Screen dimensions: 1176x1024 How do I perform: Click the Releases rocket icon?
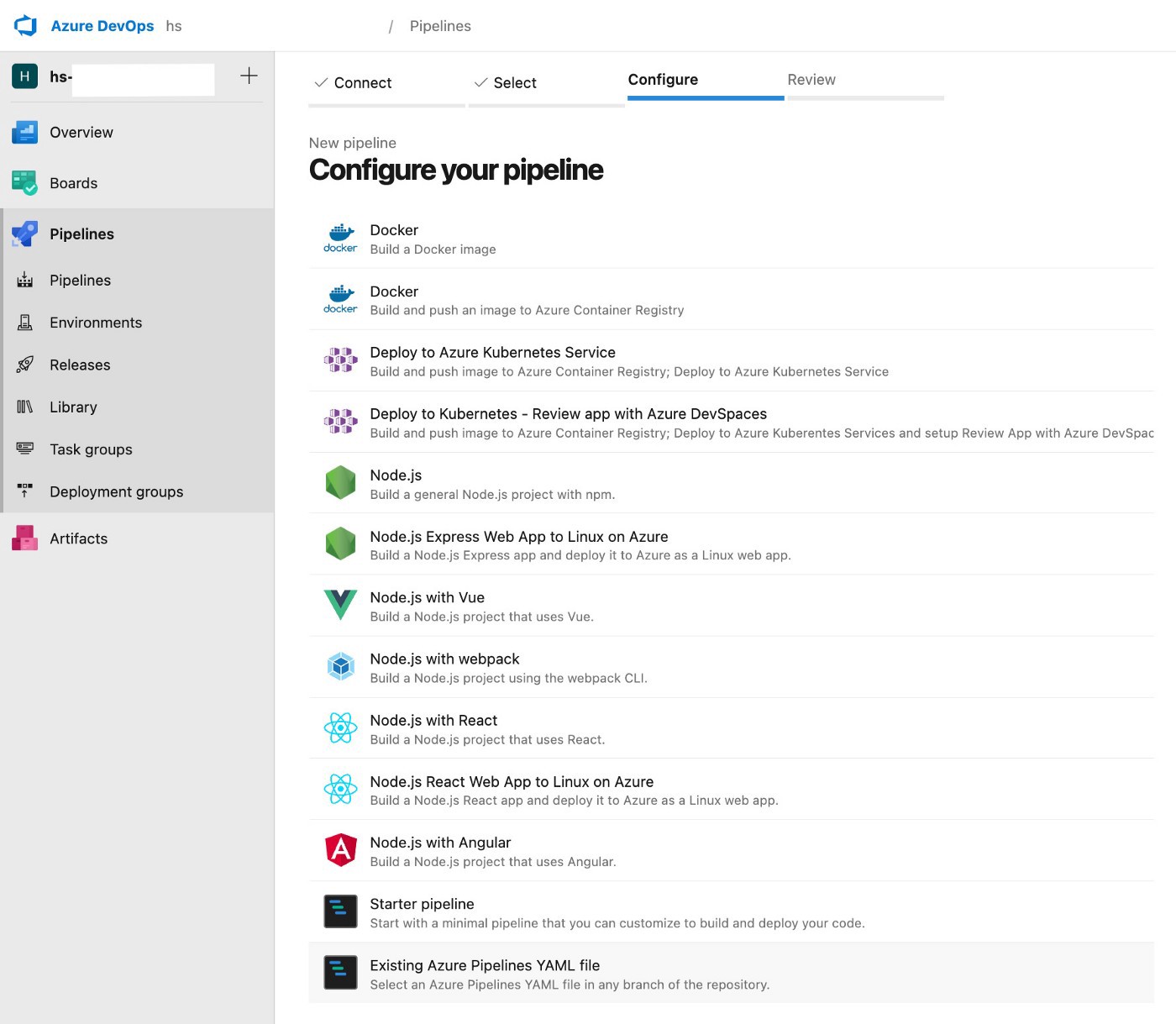(x=24, y=365)
